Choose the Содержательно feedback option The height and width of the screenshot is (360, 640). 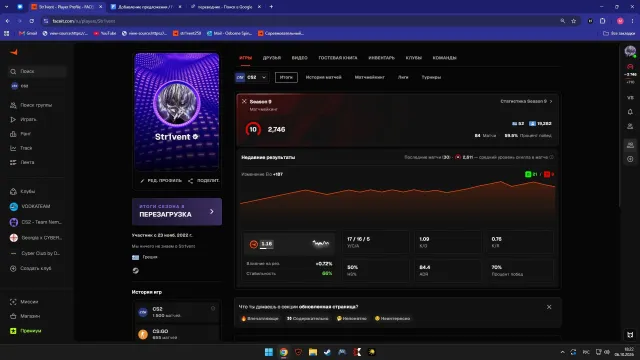tap(307, 318)
